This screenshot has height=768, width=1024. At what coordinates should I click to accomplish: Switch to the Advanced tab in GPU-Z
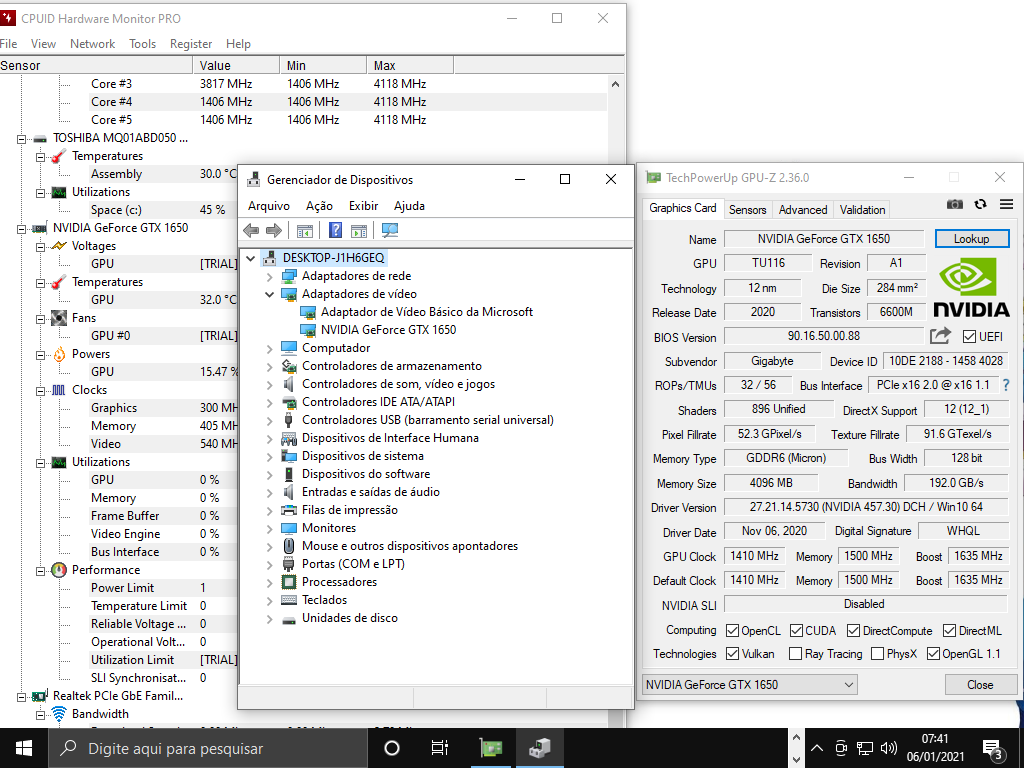[x=803, y=210]
